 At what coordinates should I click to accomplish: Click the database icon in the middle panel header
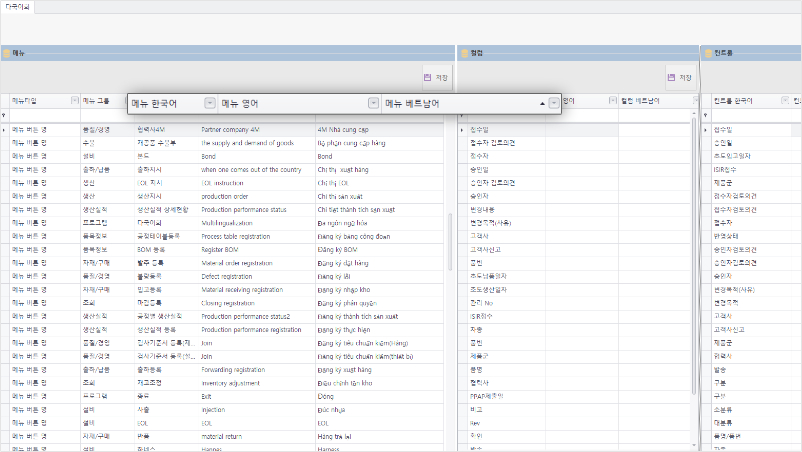[x=464, y=53]
